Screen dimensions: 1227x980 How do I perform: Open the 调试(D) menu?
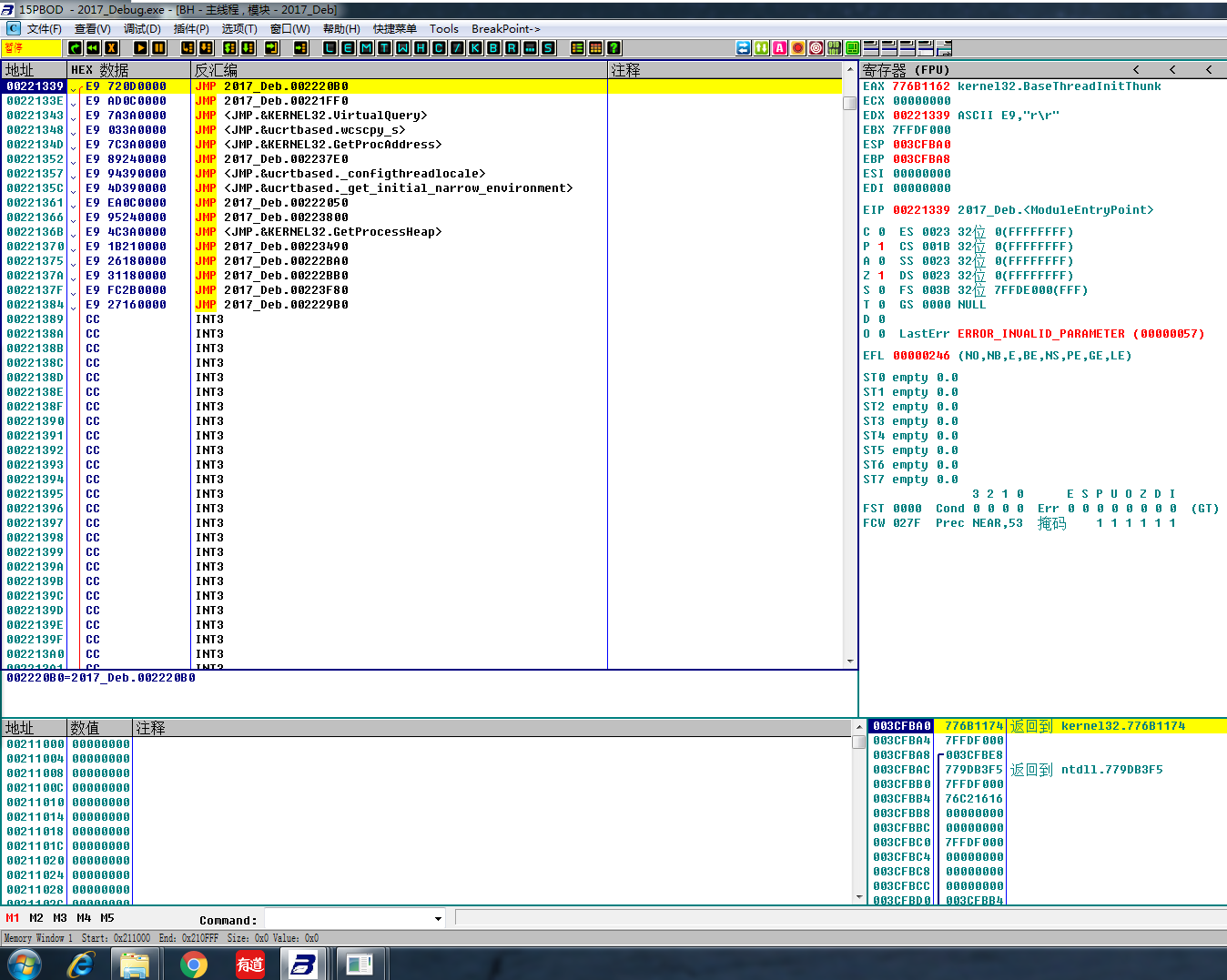tap(142, 29)
